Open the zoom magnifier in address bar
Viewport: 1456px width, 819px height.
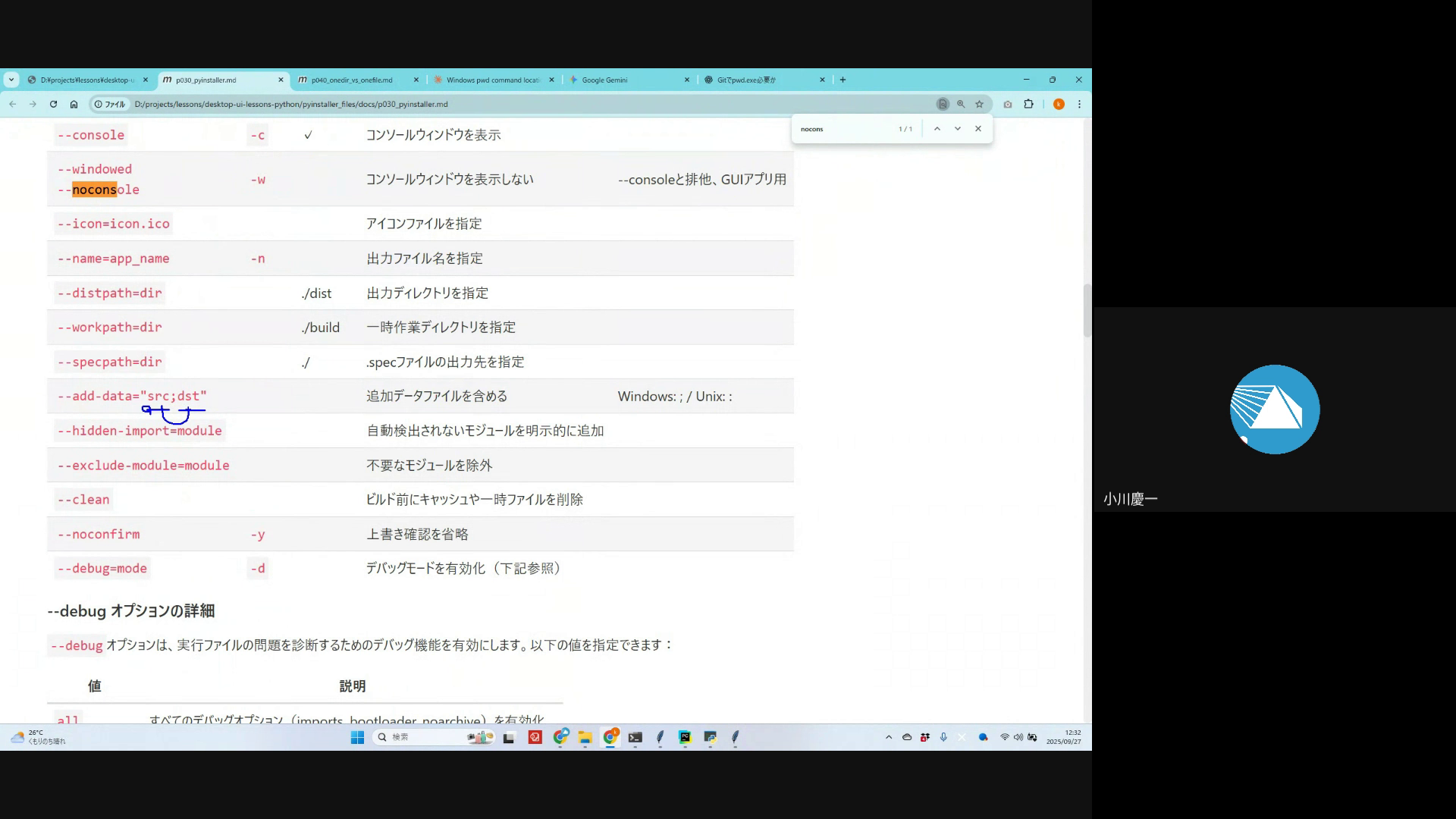[x=961, y=105]
